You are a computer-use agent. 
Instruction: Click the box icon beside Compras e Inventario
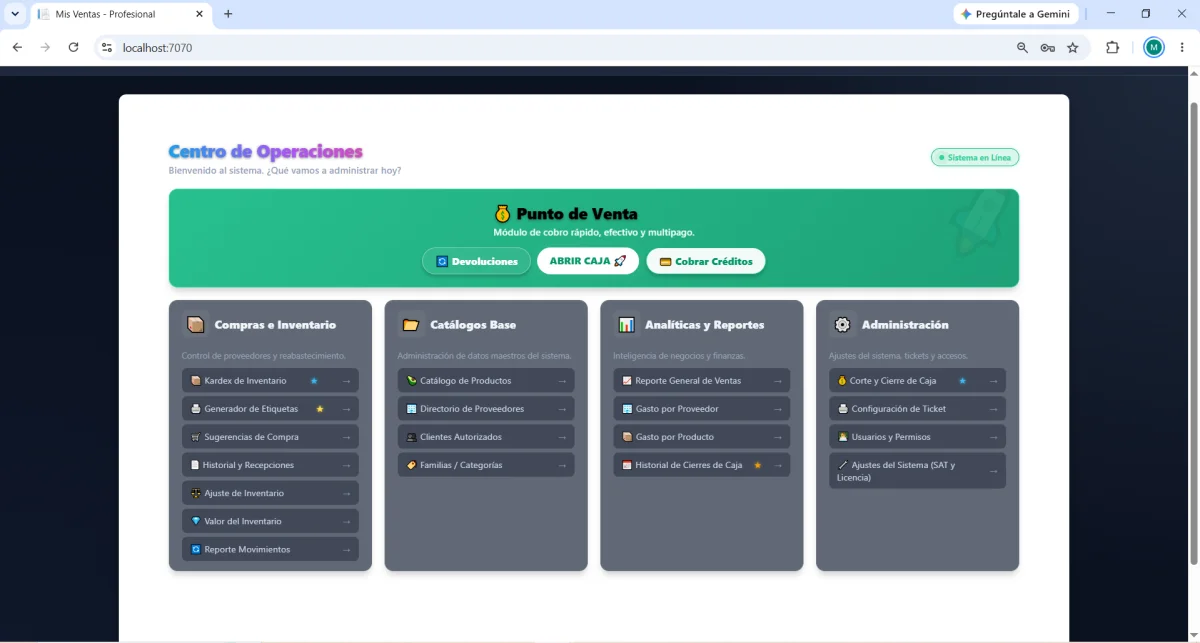[195, 325]
